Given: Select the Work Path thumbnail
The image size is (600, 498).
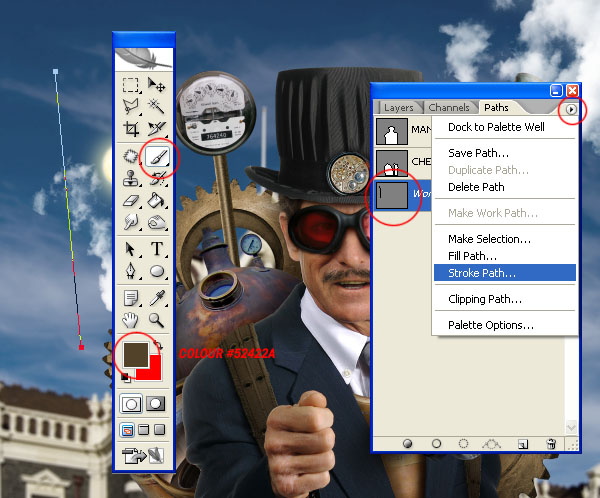Looking at the screenshot, I should tap(391, 195).
